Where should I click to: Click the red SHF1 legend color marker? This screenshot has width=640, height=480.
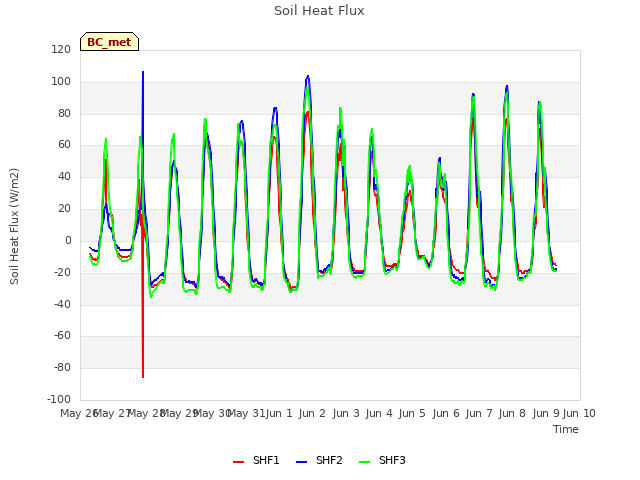coord(238,462)
